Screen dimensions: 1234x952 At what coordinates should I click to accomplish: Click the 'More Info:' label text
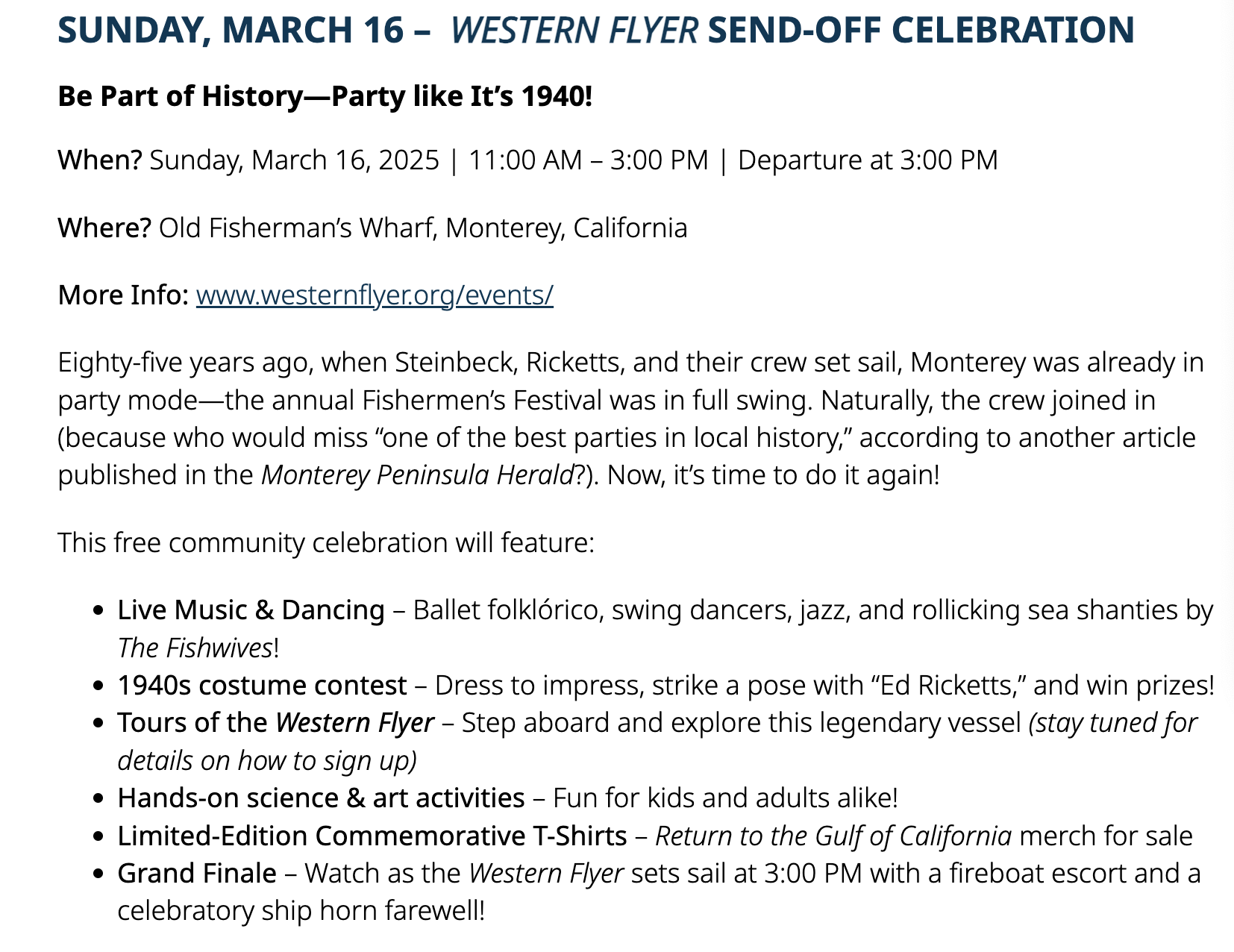point(123,295)
